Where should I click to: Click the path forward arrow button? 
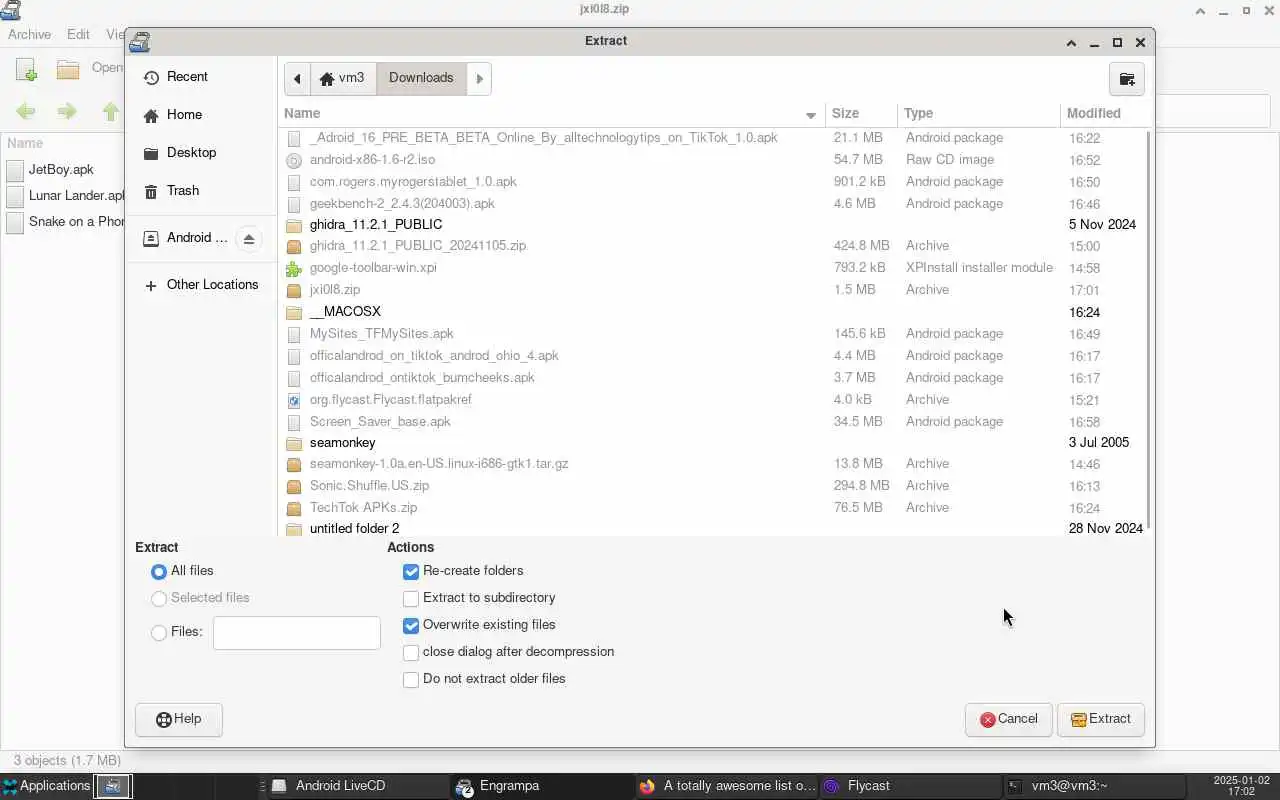click(x=479, y=78)
